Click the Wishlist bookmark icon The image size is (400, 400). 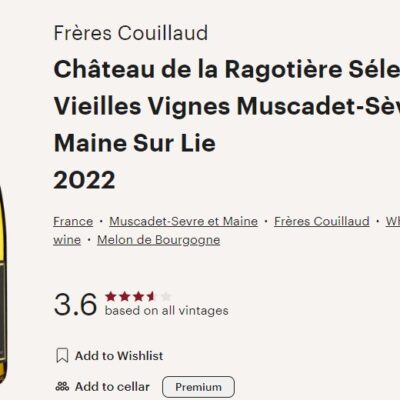click(62, 355)
